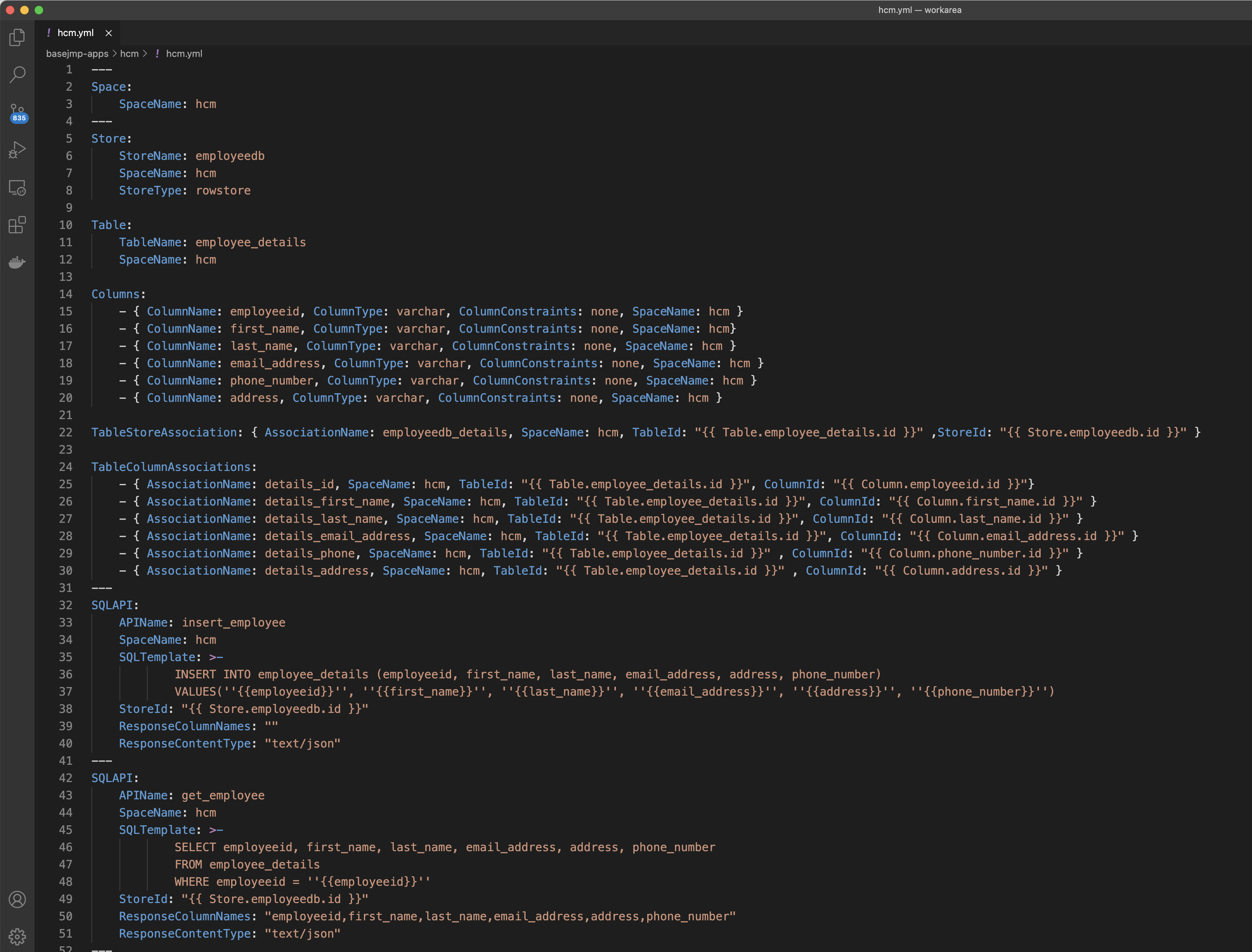
Task: Click hcm folder in breadcrumb
Action: pos(129,53)
